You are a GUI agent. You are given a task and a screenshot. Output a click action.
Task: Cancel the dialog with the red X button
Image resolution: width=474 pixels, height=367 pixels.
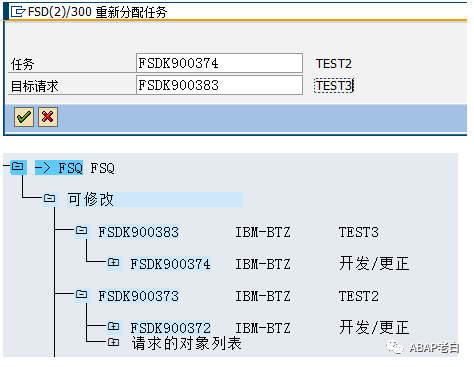(x=48, y=117)
